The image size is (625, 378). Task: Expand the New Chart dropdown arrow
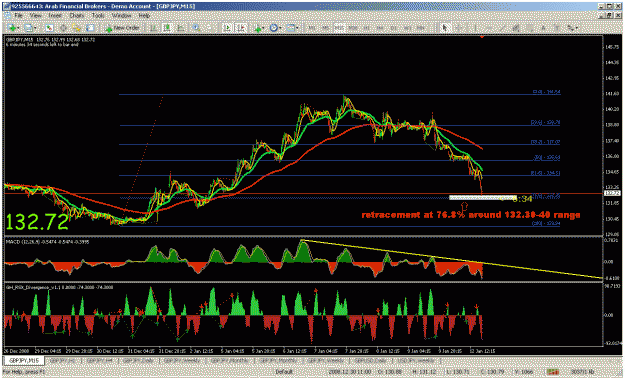point(18,28)
